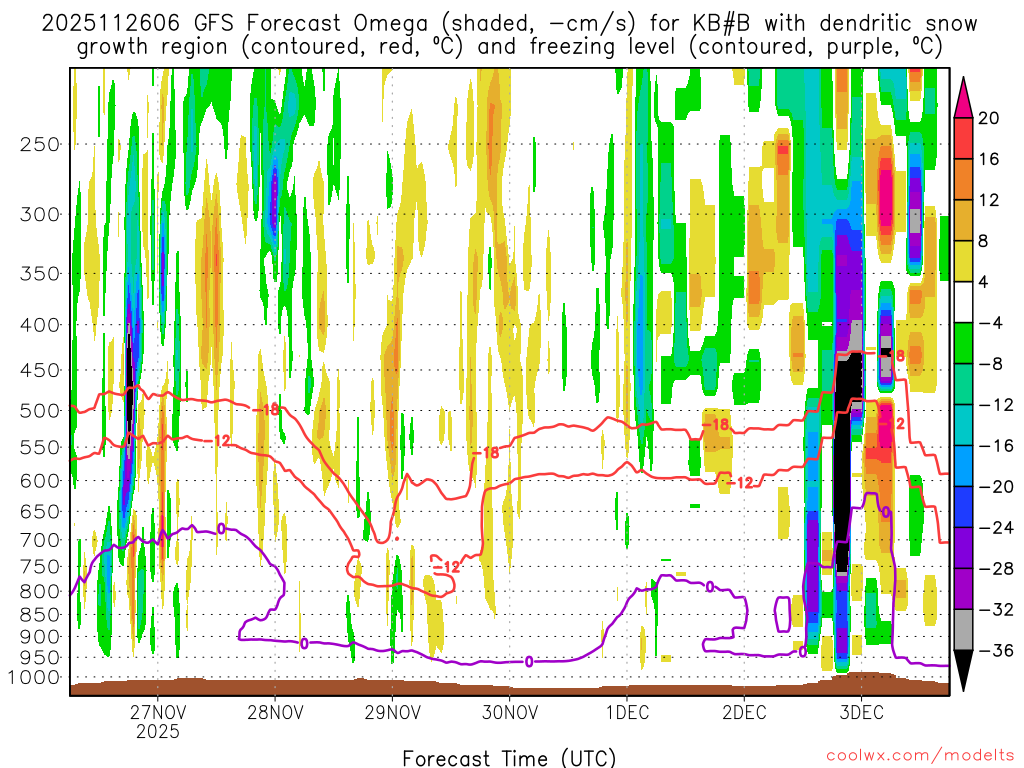
Task: Click the 650 pressure level label
Action: 40,511
